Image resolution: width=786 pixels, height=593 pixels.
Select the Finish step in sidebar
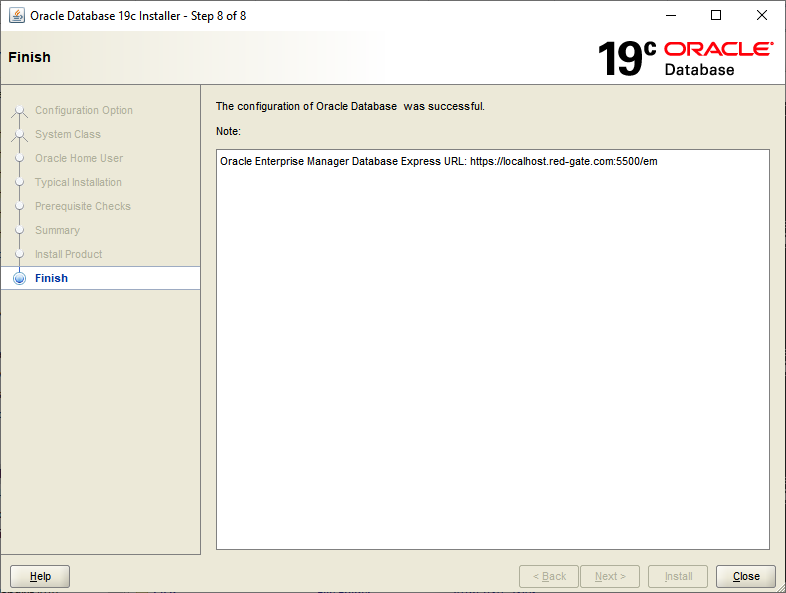tap(100, 278)
